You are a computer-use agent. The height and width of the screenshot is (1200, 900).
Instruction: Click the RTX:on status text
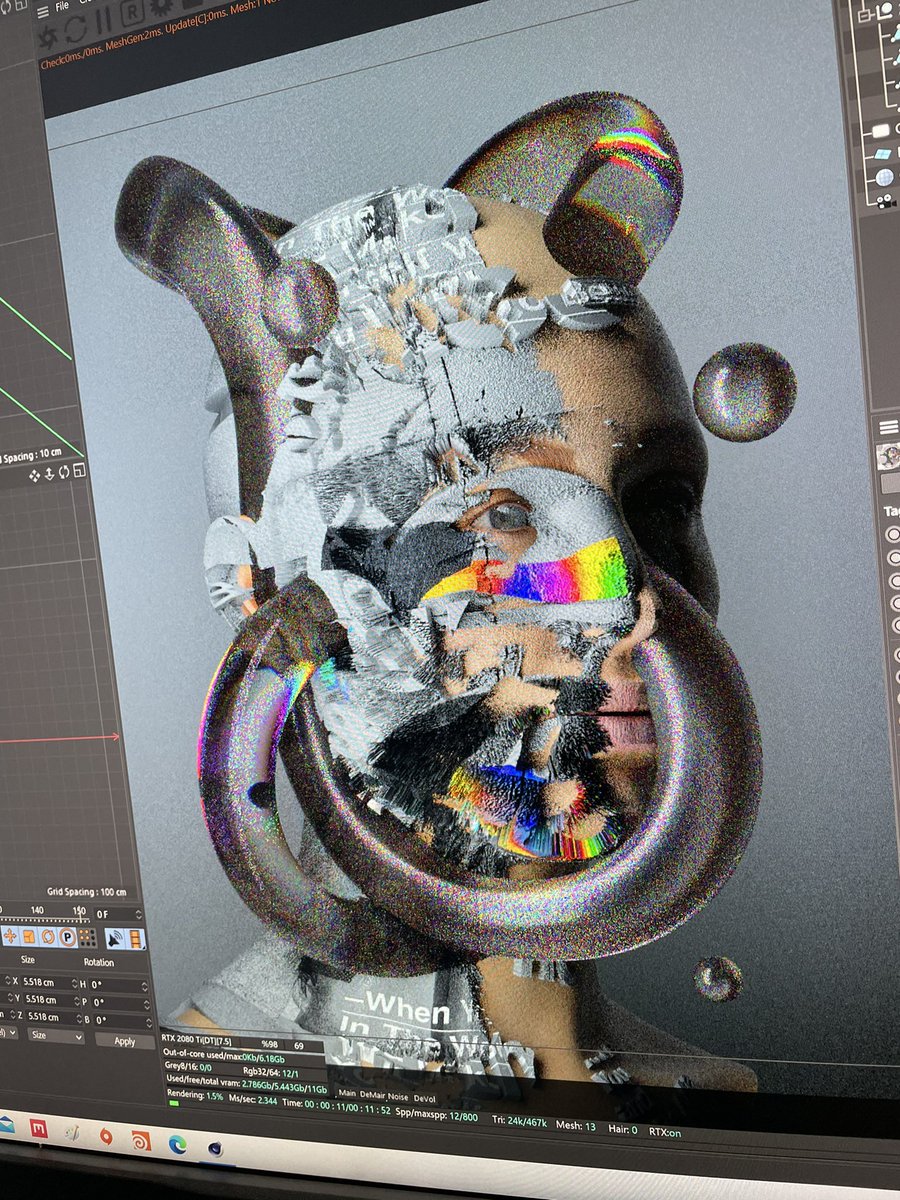(x=665, y=1132)
